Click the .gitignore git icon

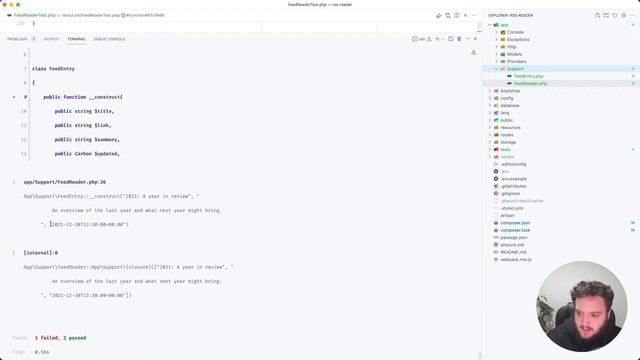(496, 193)
